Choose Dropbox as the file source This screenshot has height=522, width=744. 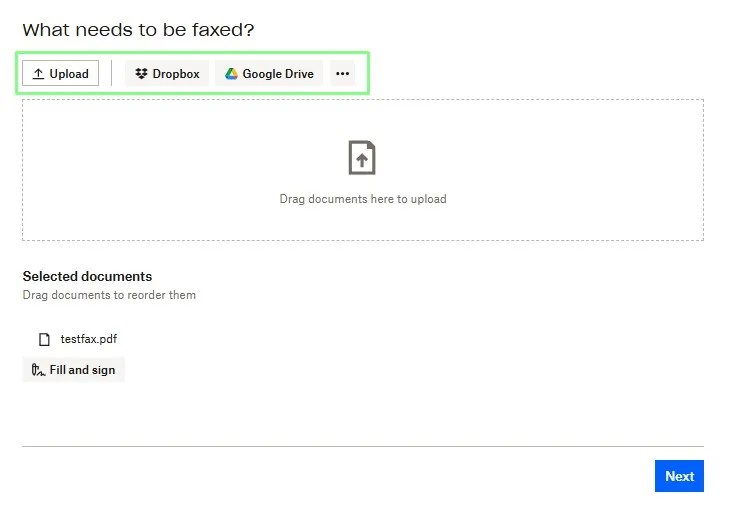coord(167,74)
